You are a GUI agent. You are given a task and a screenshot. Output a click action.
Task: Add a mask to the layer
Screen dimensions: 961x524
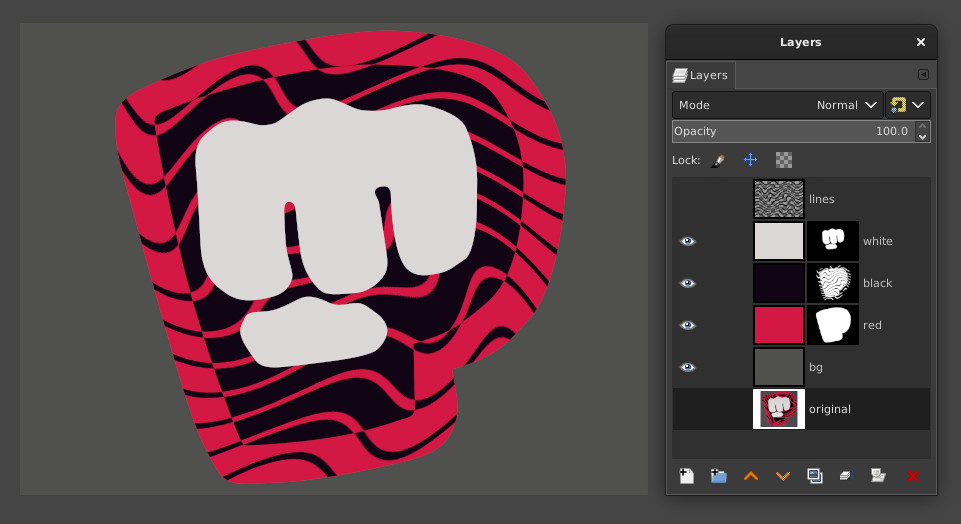click(878, 476)
